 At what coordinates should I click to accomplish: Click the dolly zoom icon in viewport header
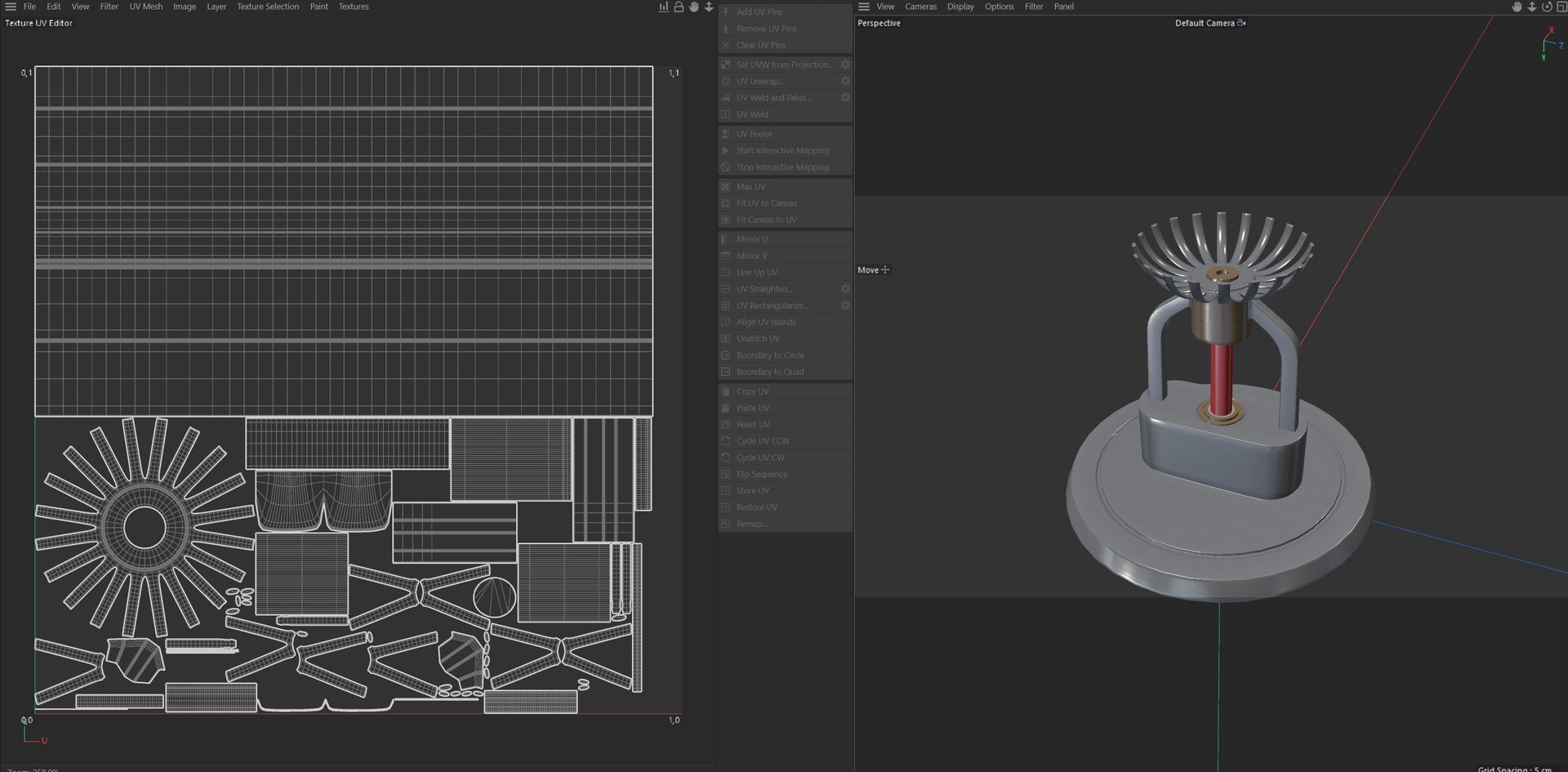pyautogui.click(x=1531, y=7)
